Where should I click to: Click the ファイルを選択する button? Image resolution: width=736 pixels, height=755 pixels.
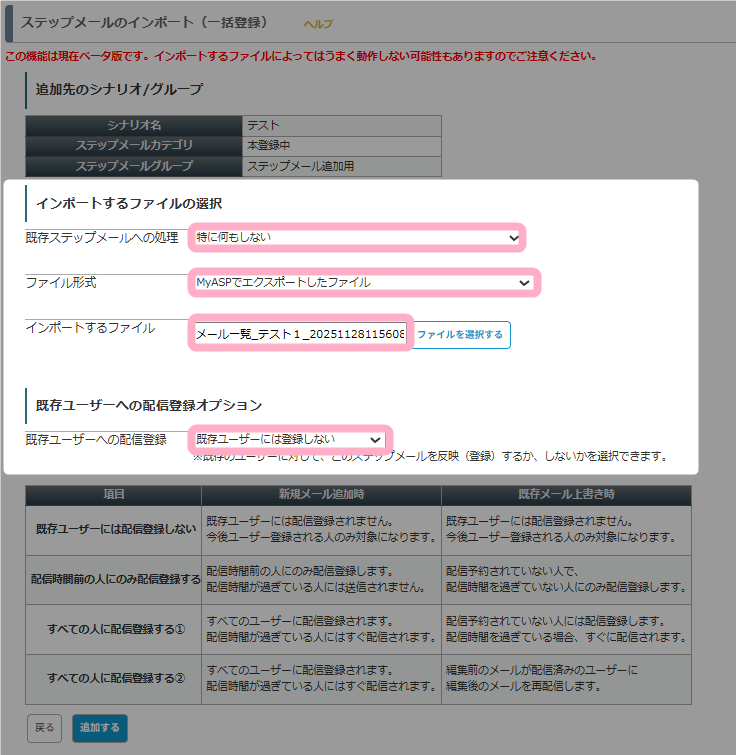click(x=460, y=335)
